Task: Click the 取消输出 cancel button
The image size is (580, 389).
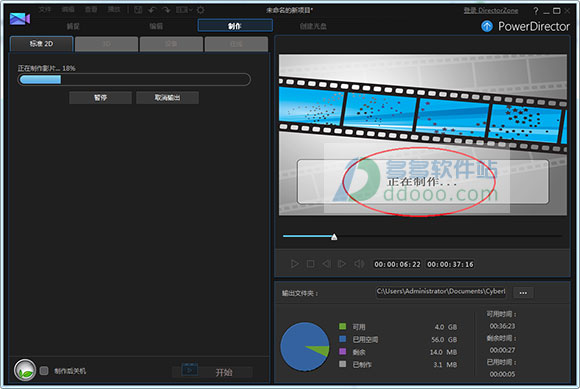Action: (x=167, y=98)
